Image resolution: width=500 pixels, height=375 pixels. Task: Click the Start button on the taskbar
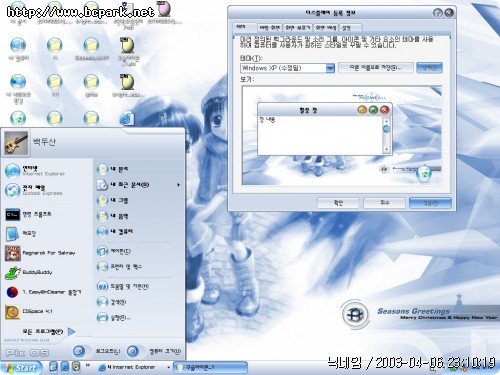(x=21, y=368)
